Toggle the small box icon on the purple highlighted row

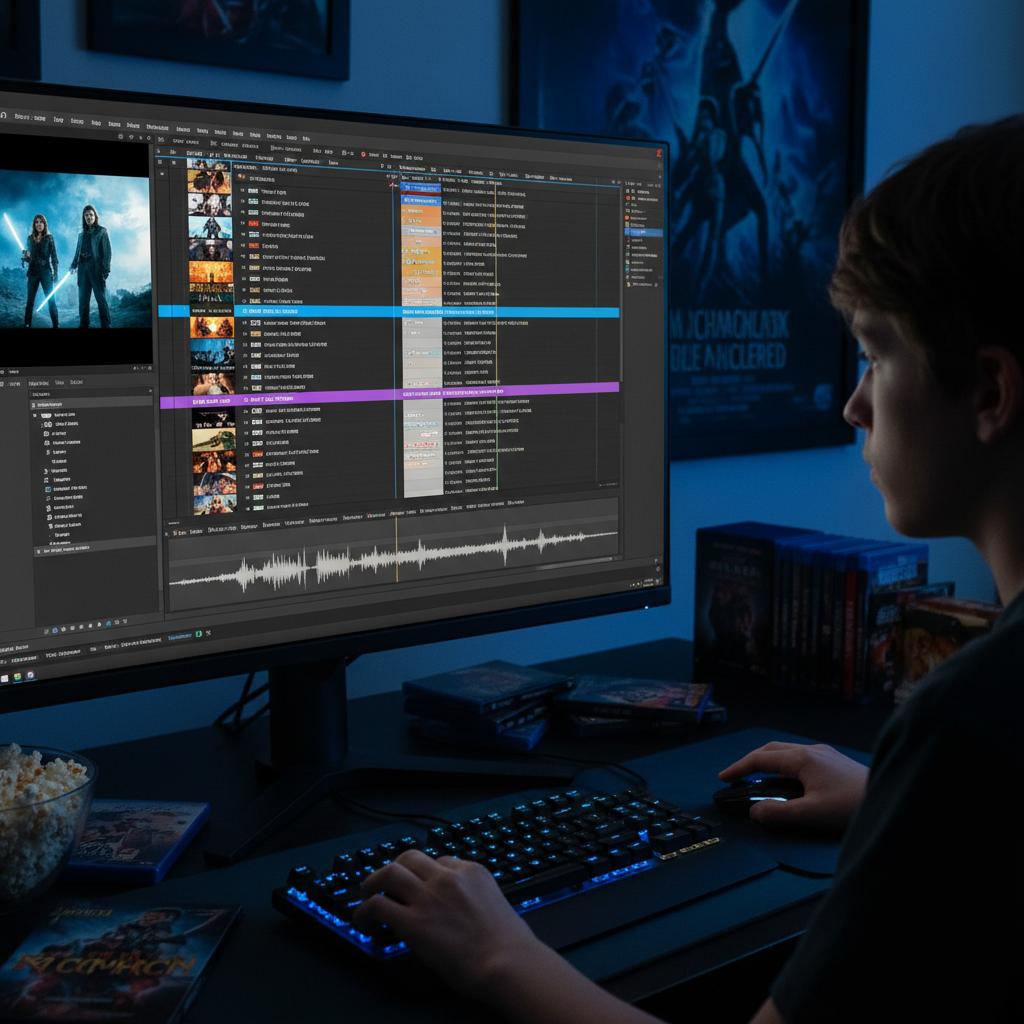[243, 399]
